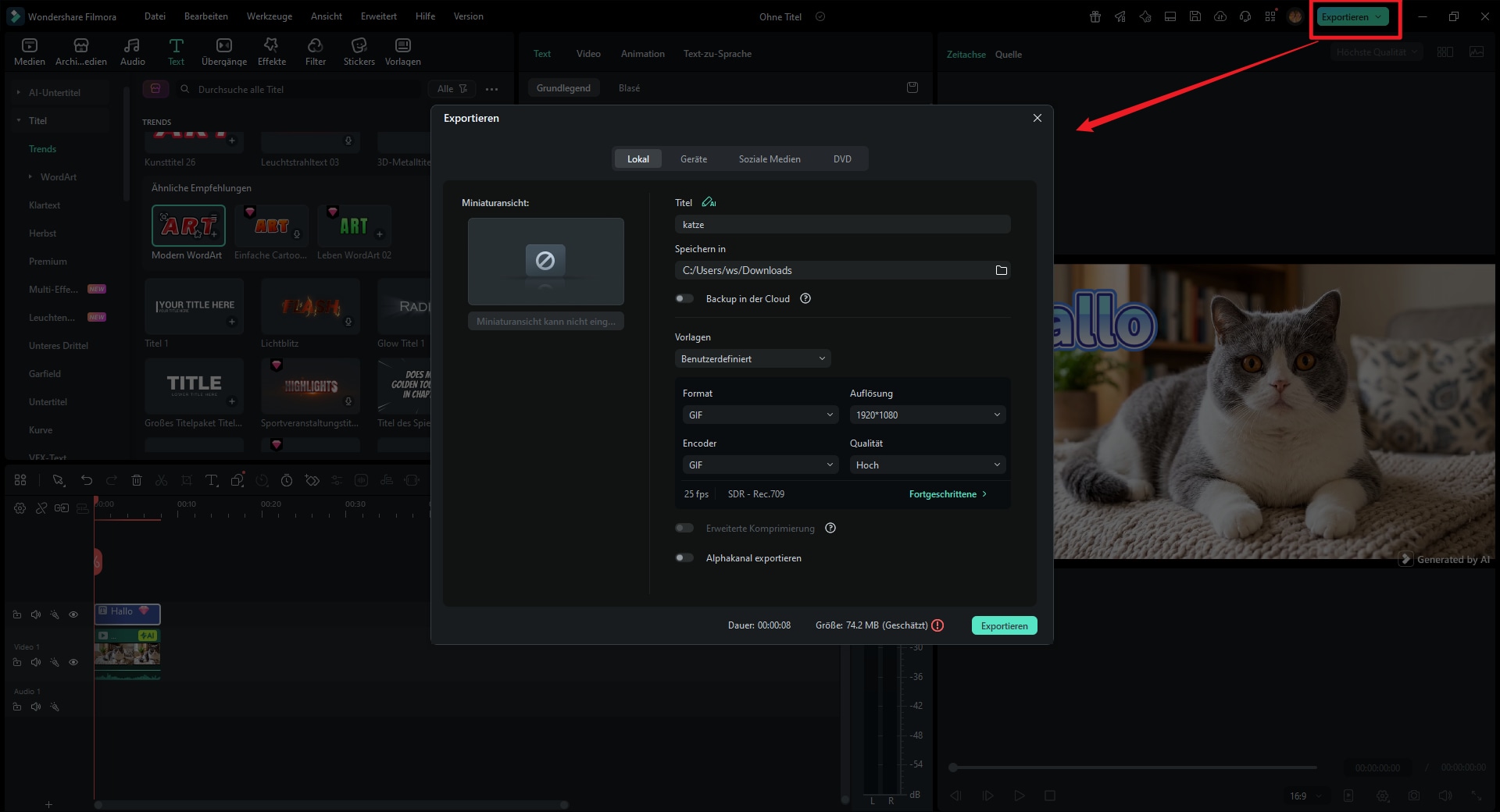Open the Filter section

click(316, 52)
